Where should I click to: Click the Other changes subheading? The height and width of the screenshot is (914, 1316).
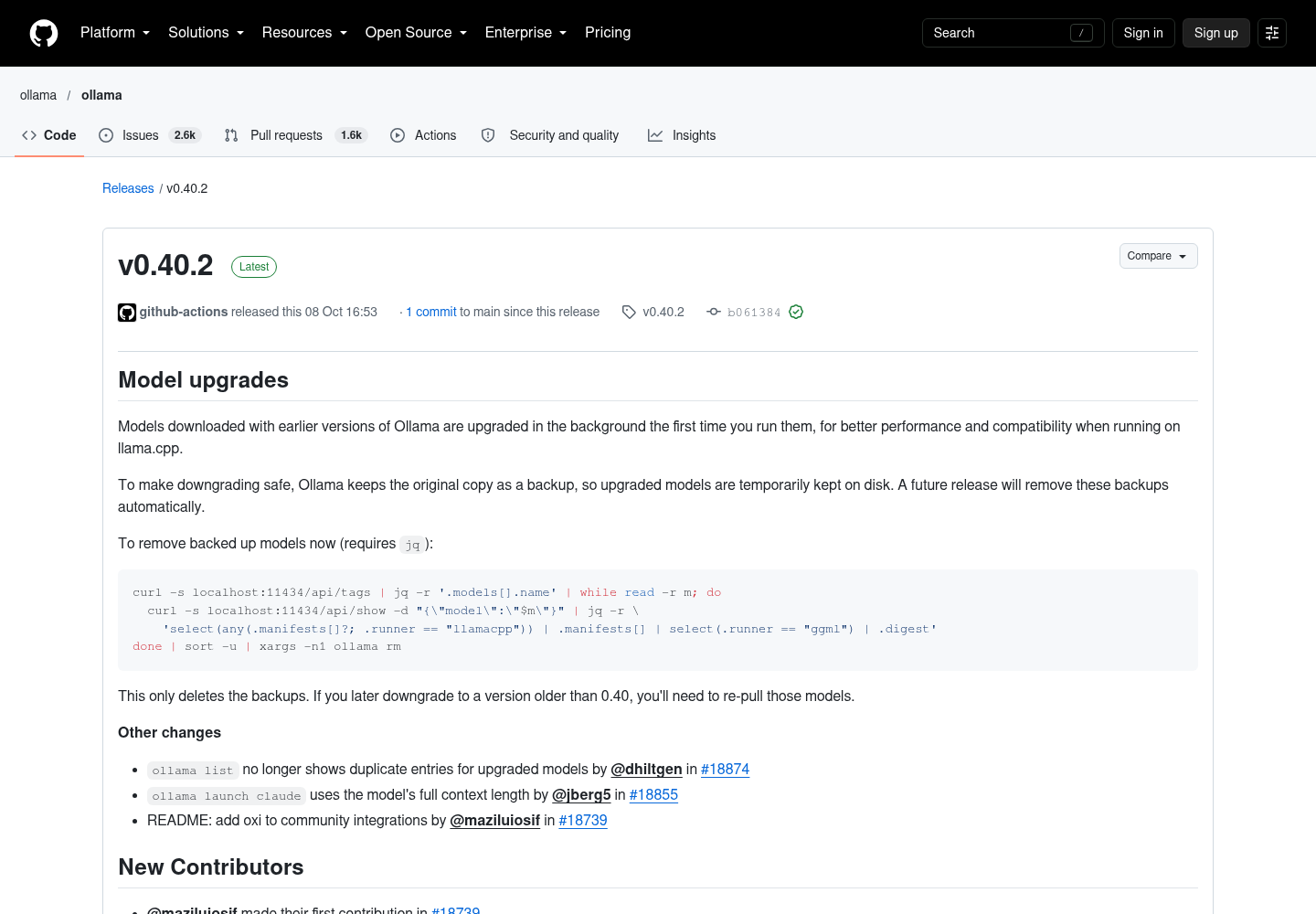click(x=169, y=733)
